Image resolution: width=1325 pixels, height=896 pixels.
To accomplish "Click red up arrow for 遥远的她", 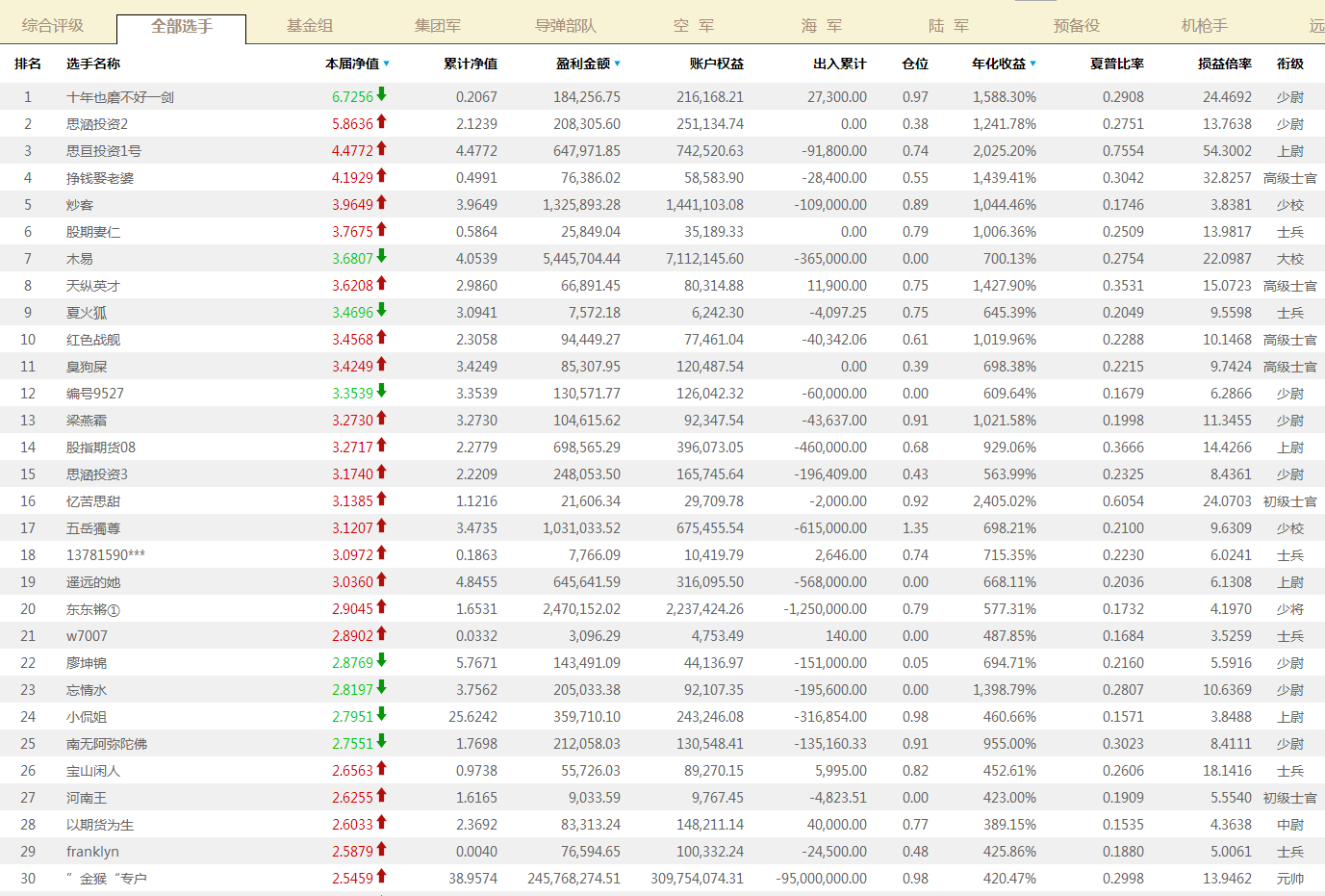I will pos(382,579).
